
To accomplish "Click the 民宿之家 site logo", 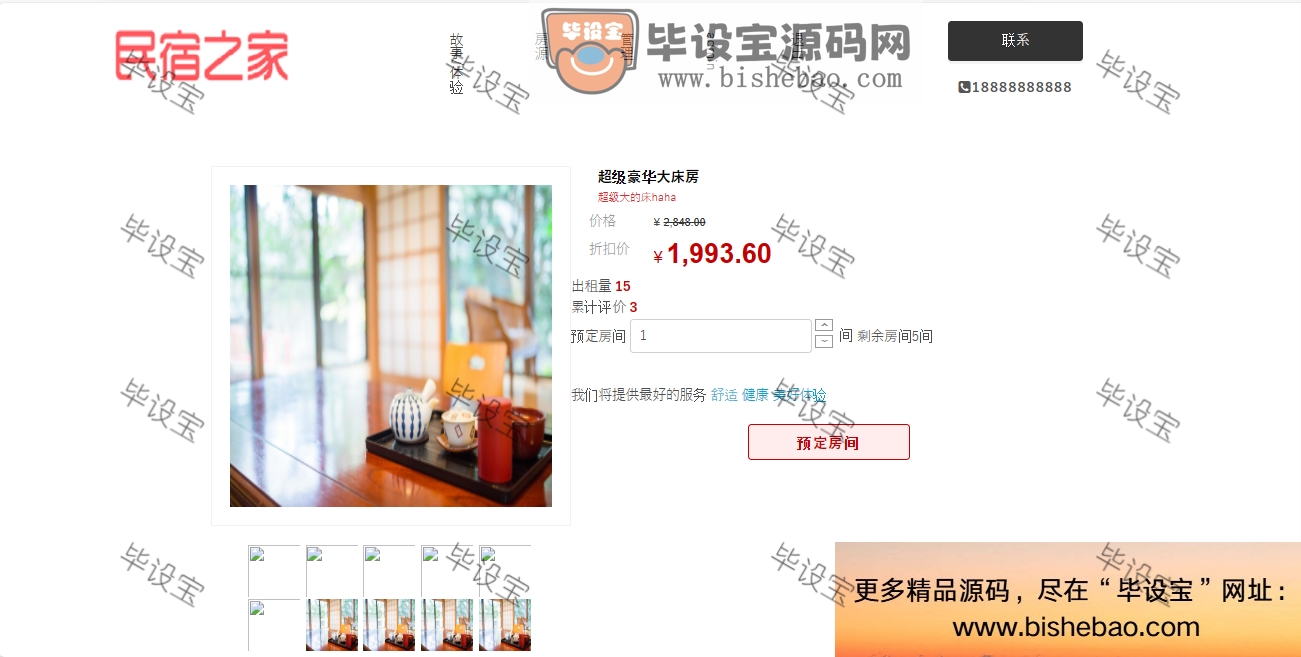I will pyautogui.click(x=202, y=55).
